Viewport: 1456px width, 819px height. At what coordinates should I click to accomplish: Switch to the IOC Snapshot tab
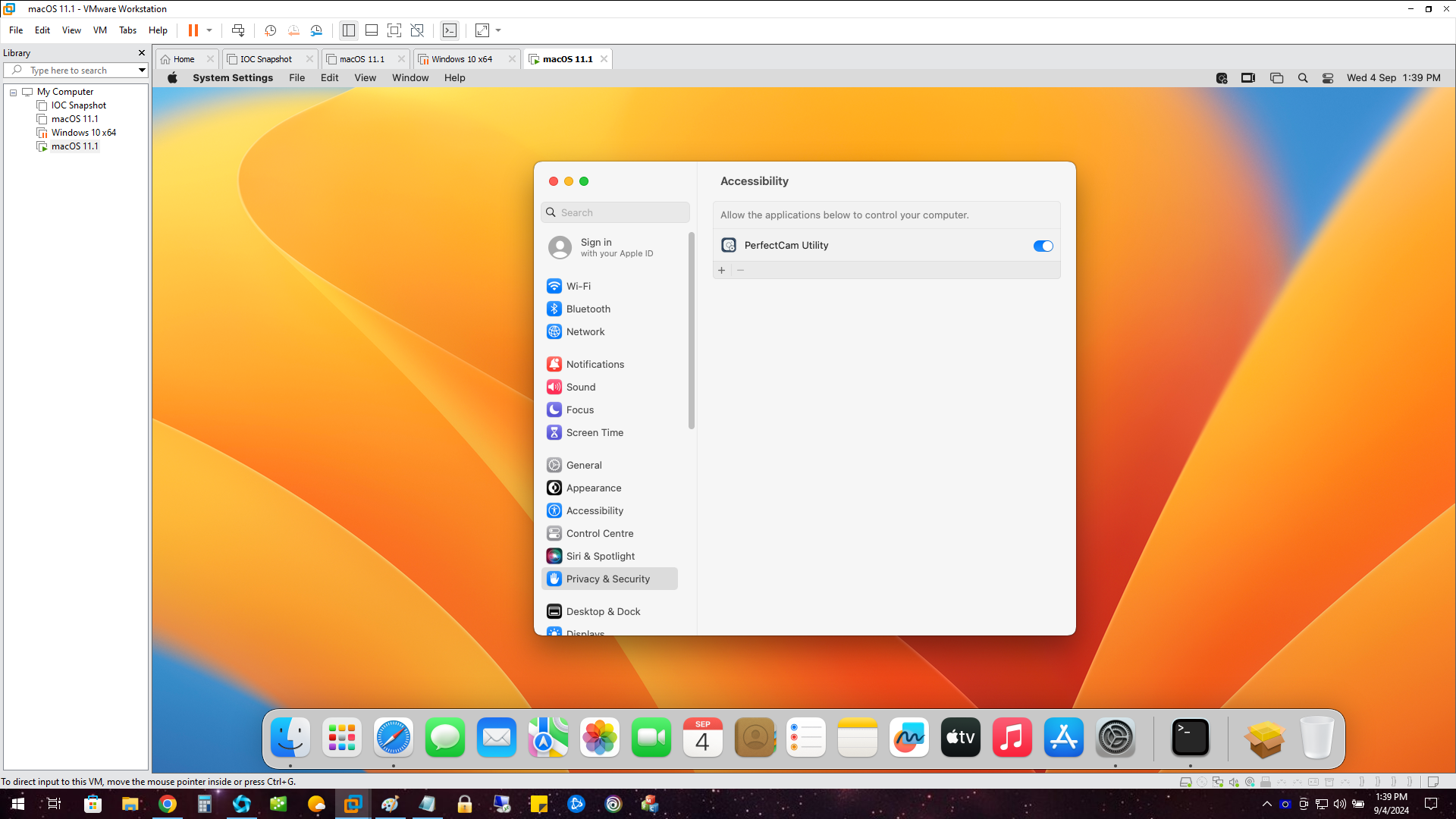point(265,59)
